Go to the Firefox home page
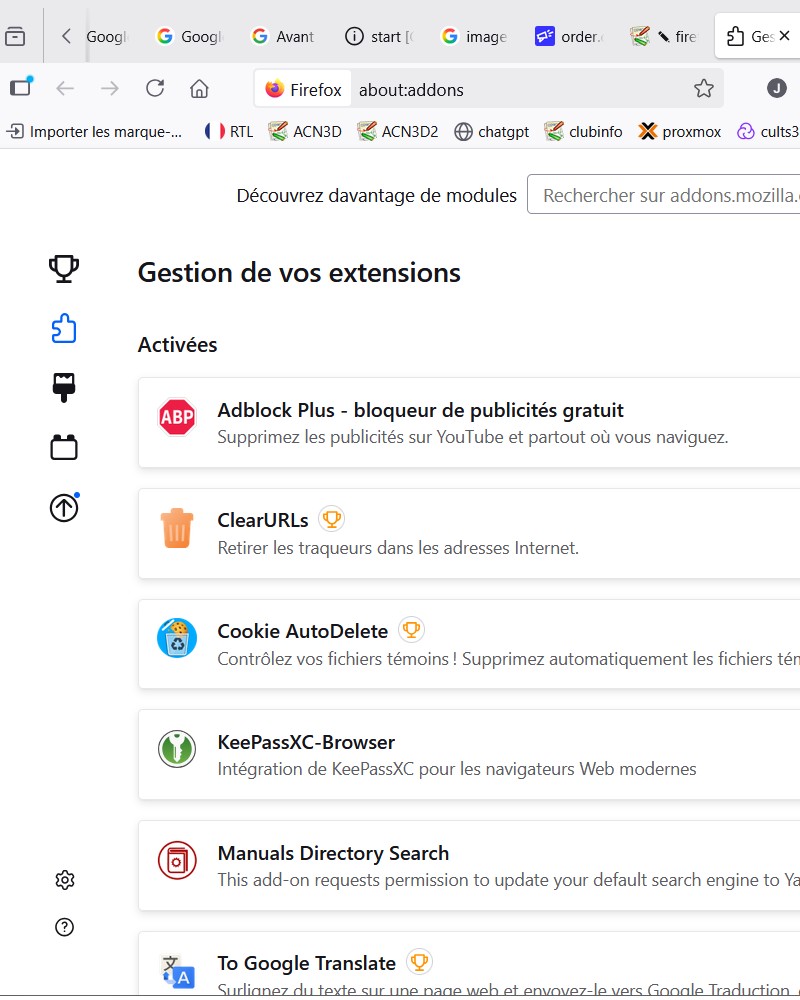Viewport: 800px width, 1000px height. [x=199, y=89]
